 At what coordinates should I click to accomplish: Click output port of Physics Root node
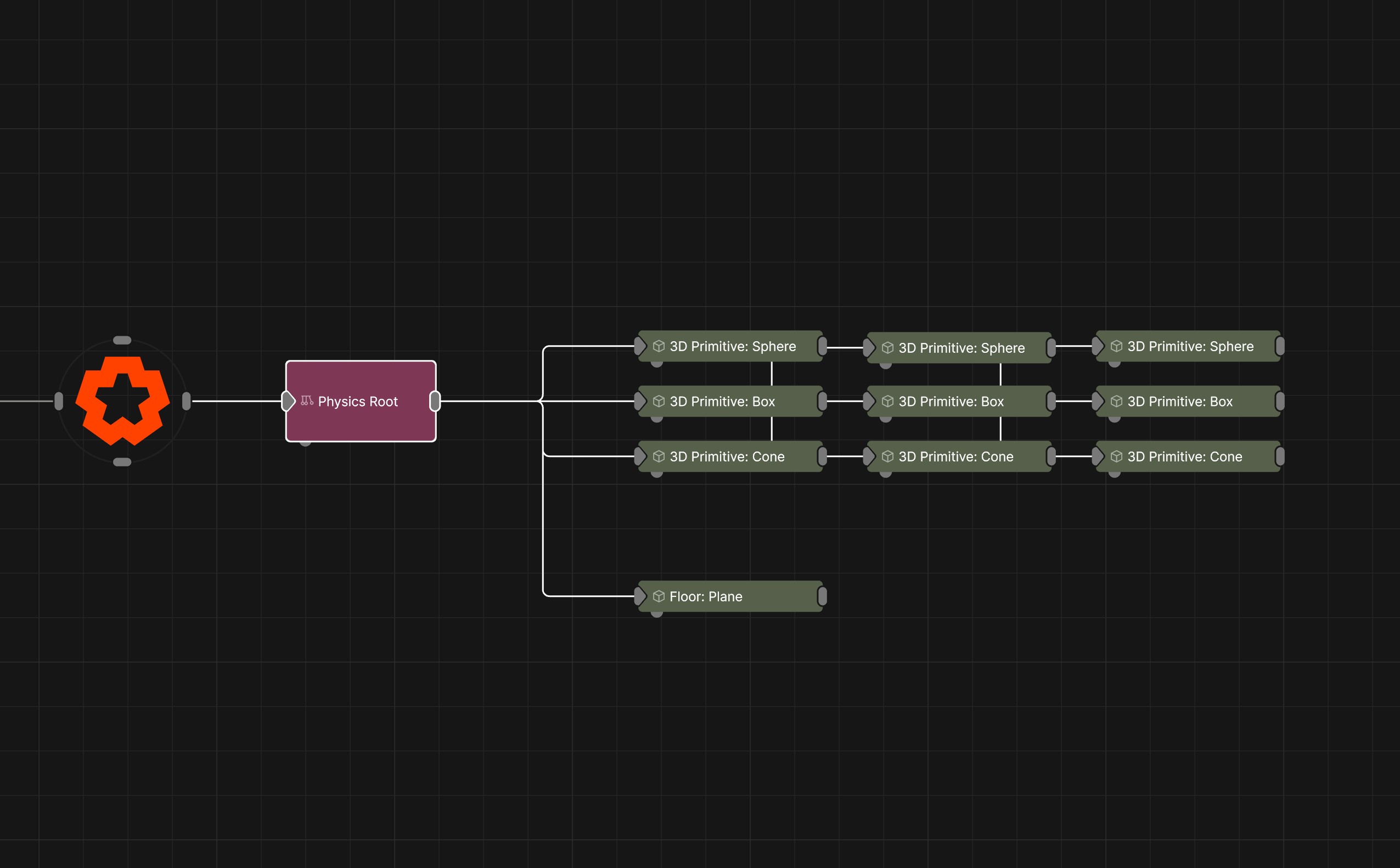435,401
